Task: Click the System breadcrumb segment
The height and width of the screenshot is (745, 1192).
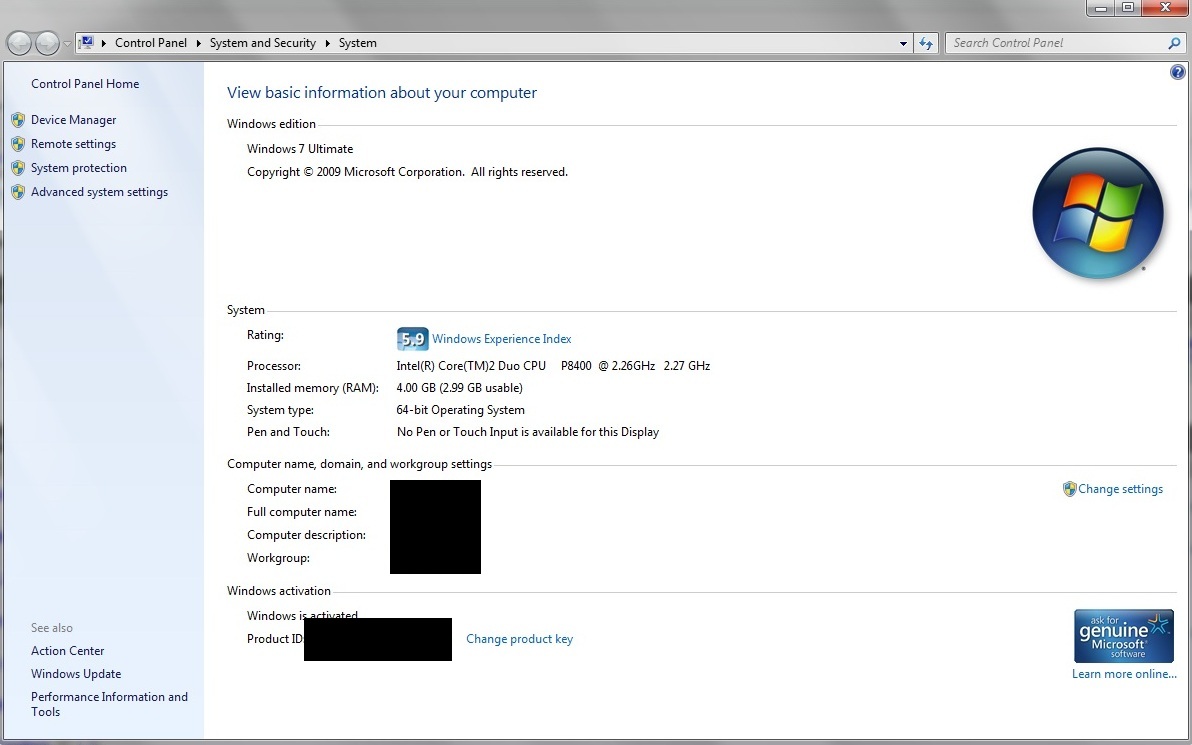Action: (357, 43)
